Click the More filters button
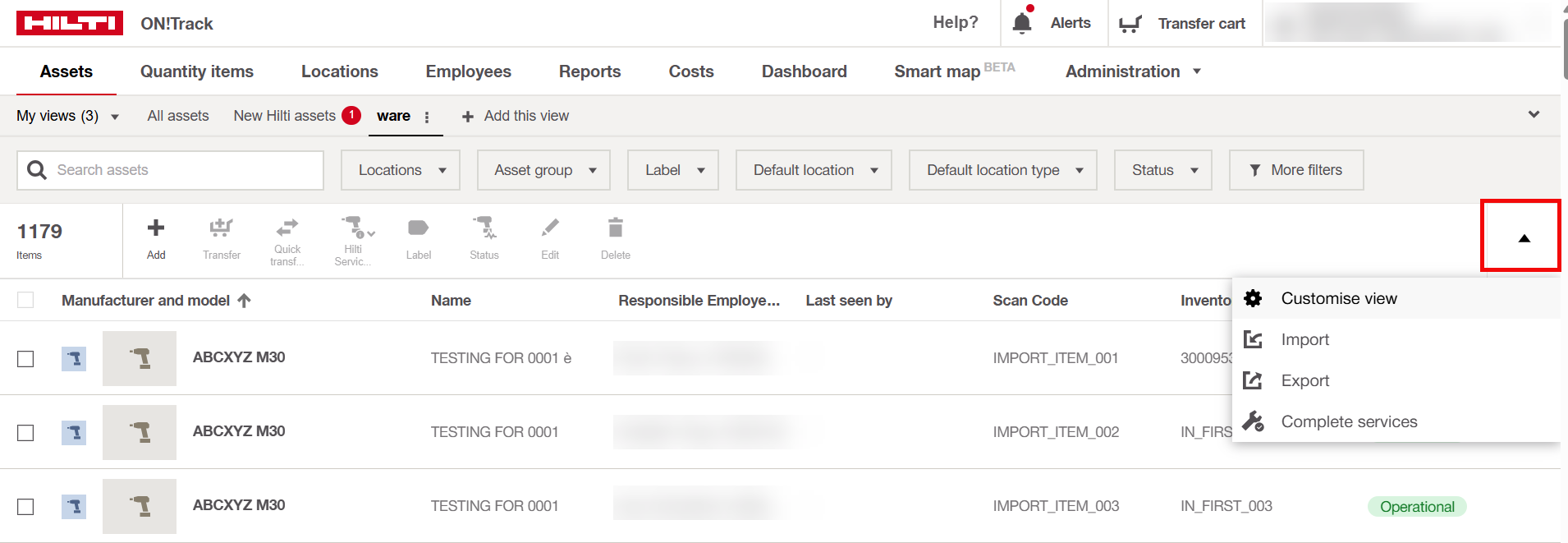Image resolution: width=1568 pixels, height=543 pixels. (x=1295, y=170)
